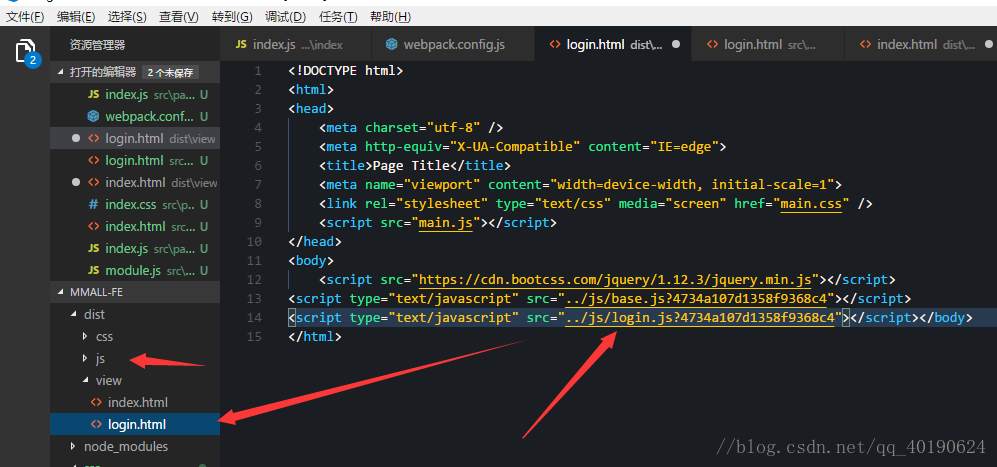Open 文件(F) menu

25,17
